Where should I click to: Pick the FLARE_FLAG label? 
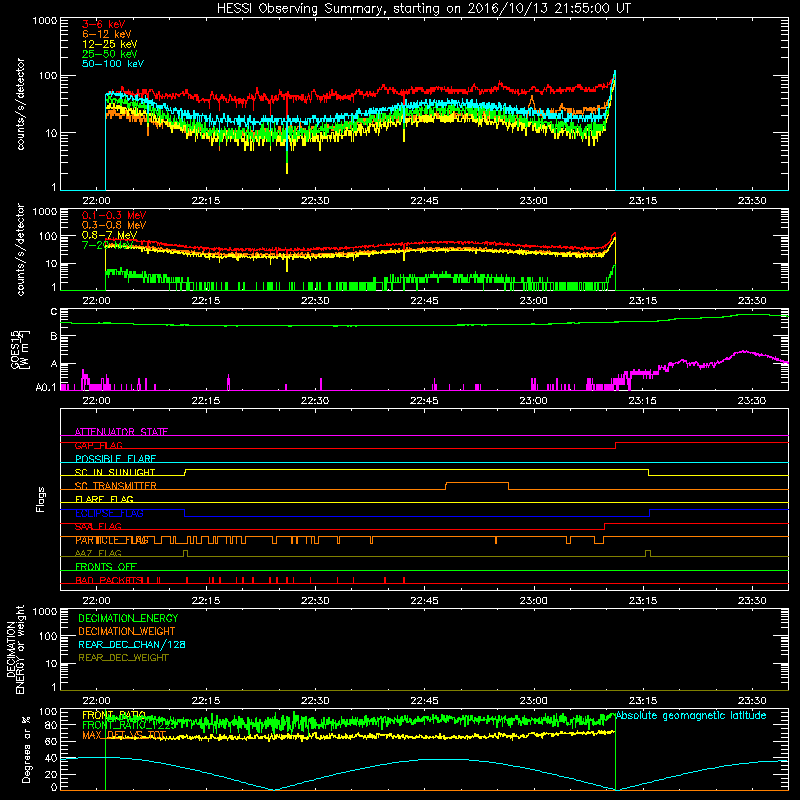coord(104,499)
